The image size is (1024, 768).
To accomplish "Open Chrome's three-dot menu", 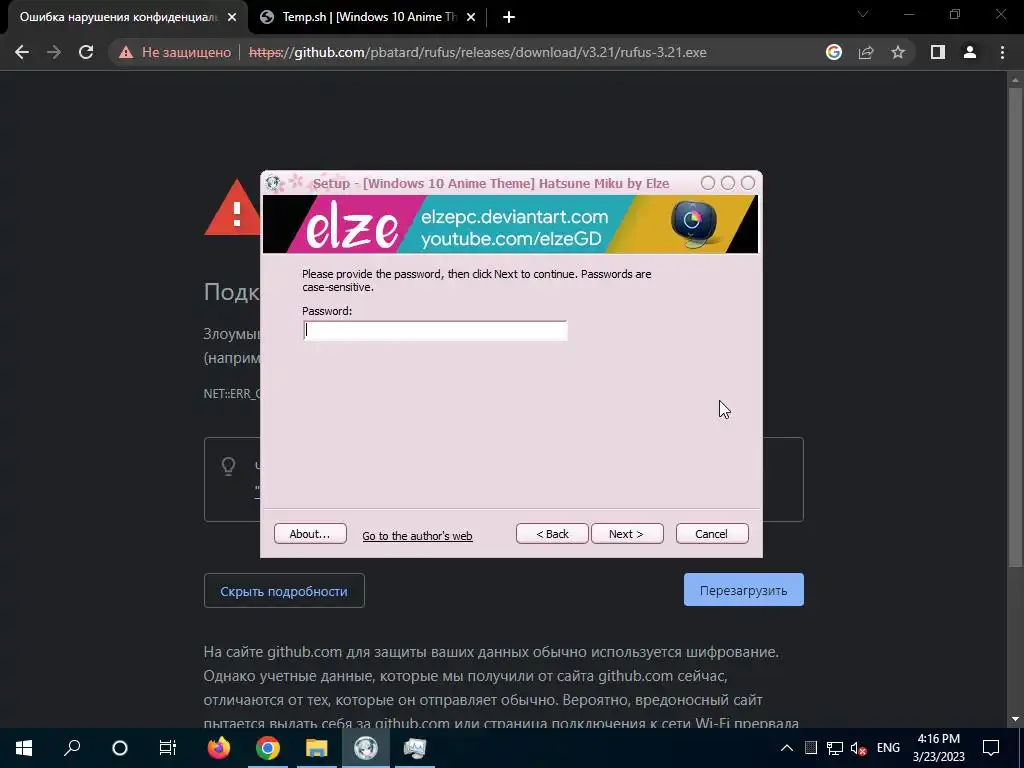I will click(x=1002, y=52).
